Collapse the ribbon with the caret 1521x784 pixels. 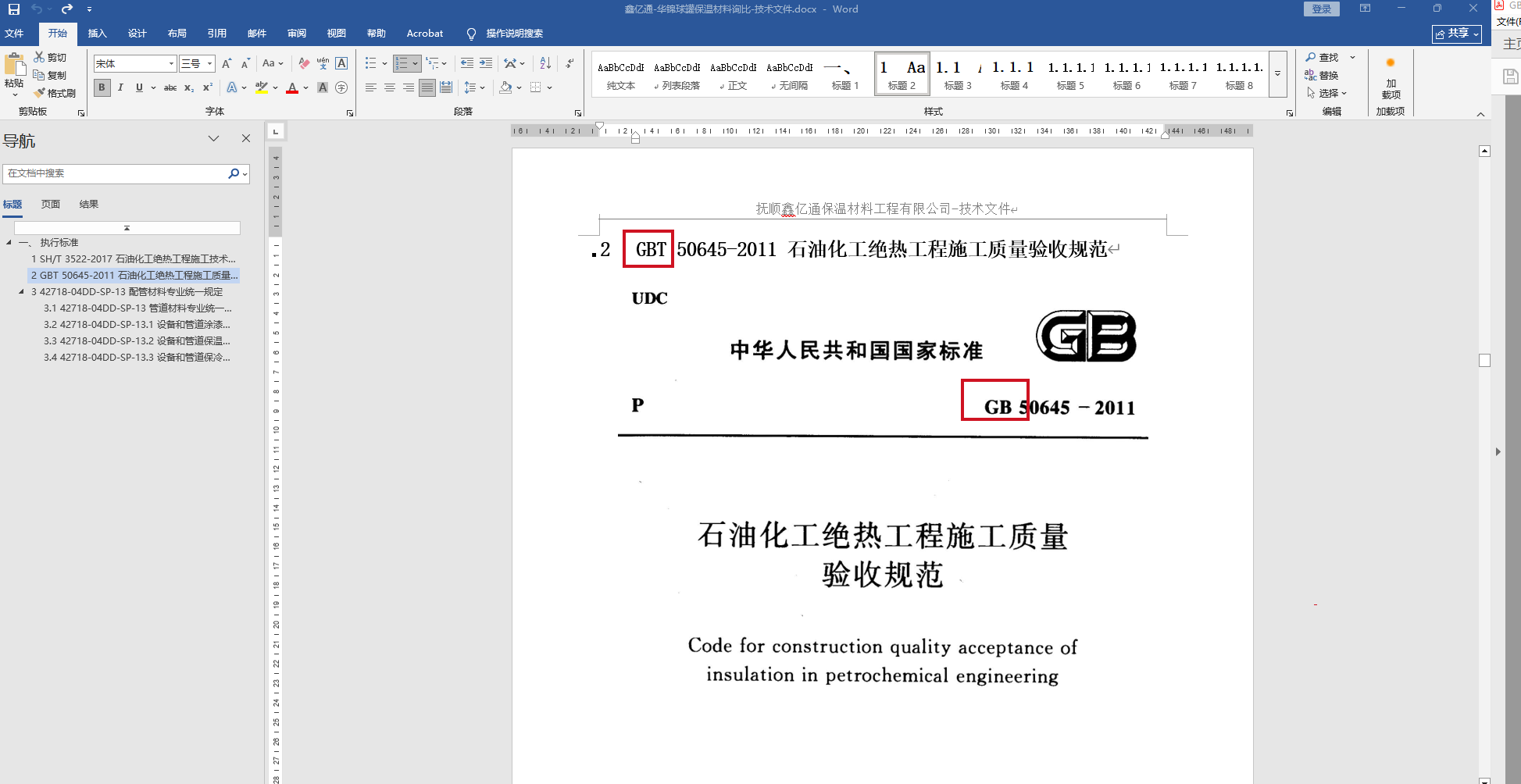[1480, 114]
